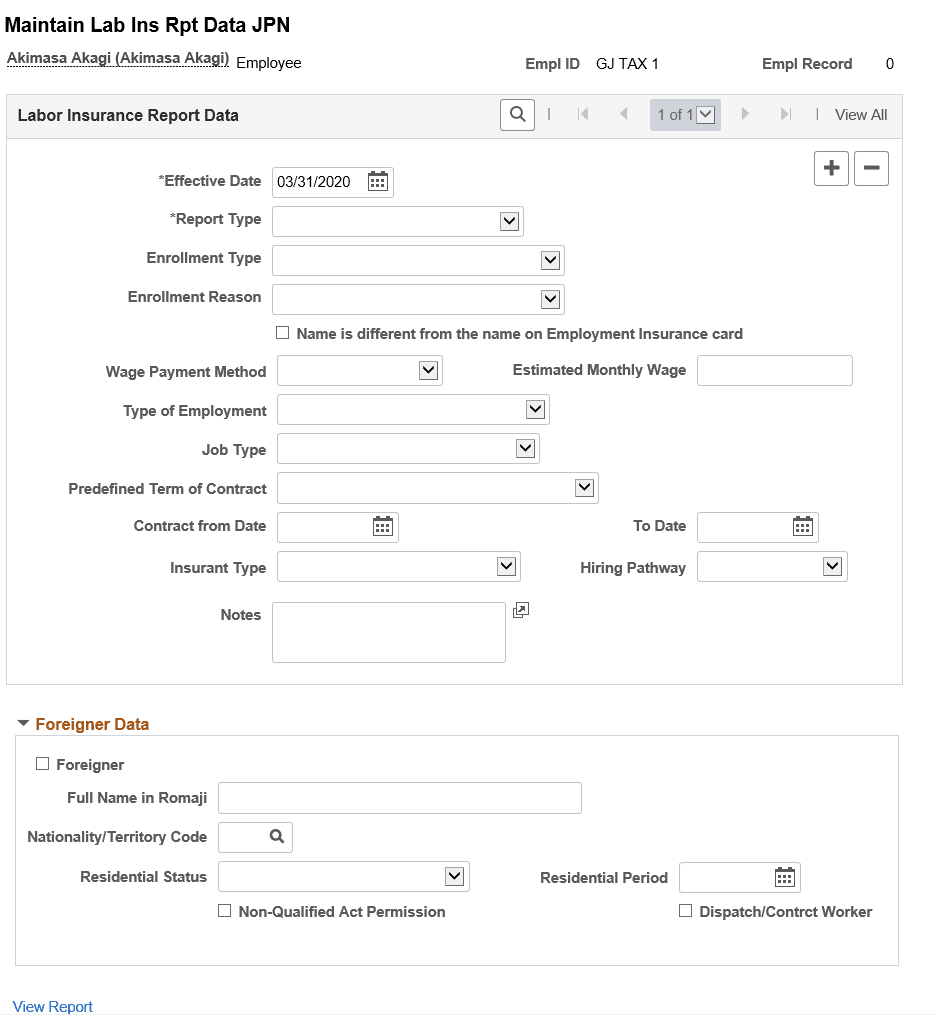Click the search icon in Labor Insurance Report Data
The height and width of the screenshot is (1015, 934).
point(517,114)
